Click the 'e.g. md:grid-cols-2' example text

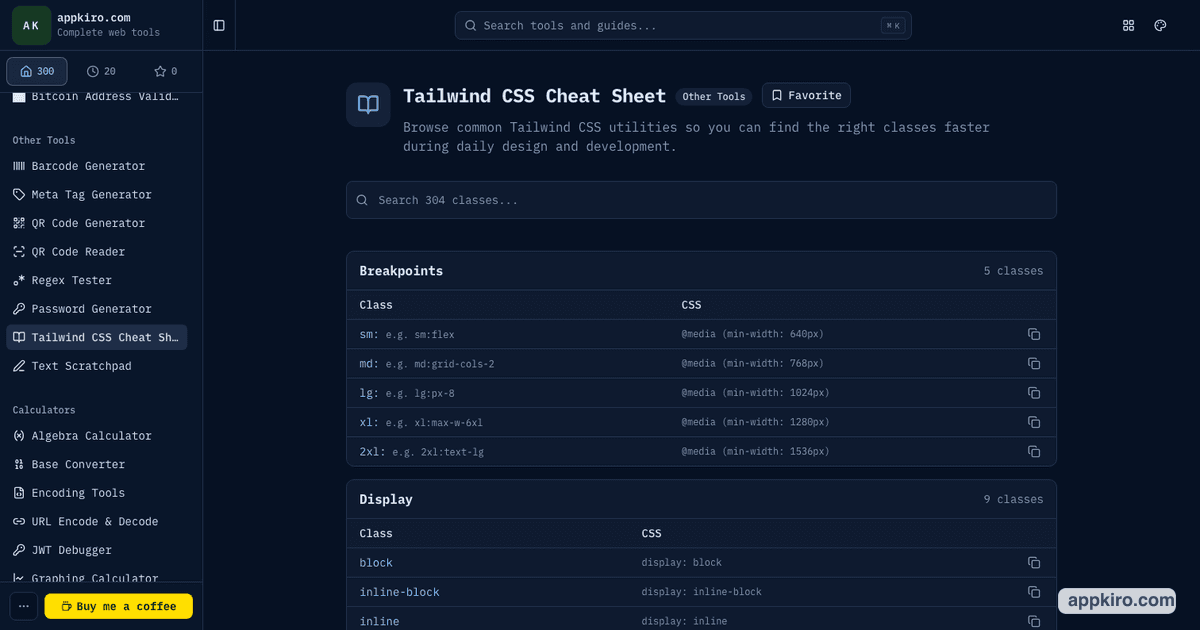pyautogui.click(x=440, y=364)
